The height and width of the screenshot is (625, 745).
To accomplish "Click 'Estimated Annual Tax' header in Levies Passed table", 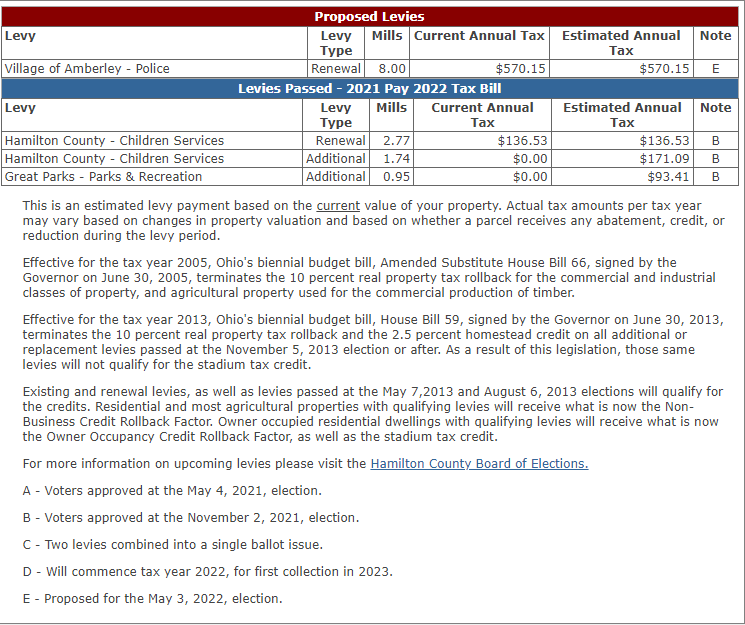I will [622, 115].
